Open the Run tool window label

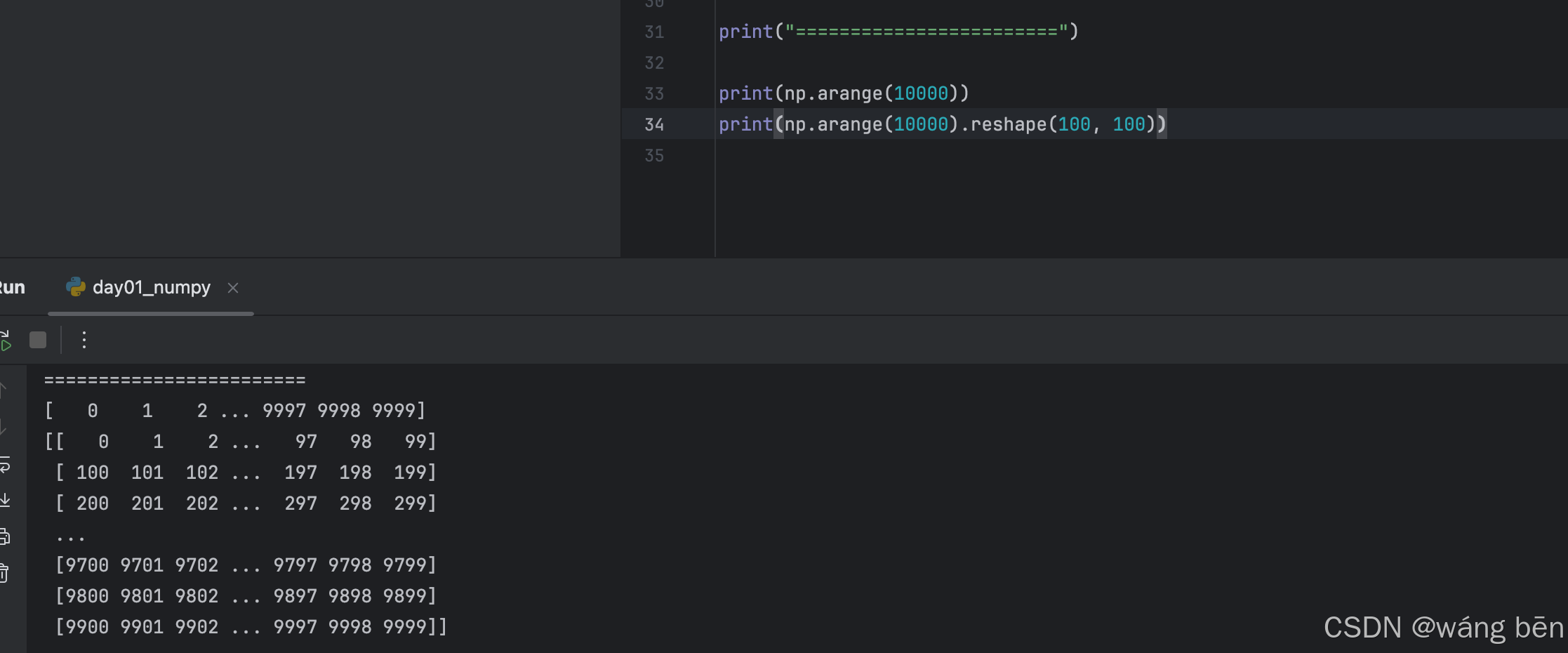tap(12, 288)
